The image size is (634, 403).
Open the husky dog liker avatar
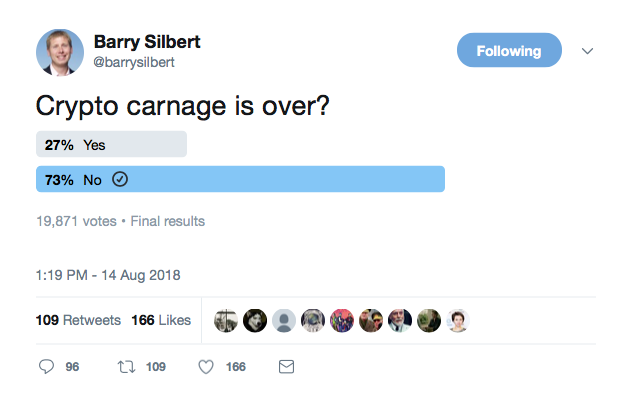tap(255, 321)
